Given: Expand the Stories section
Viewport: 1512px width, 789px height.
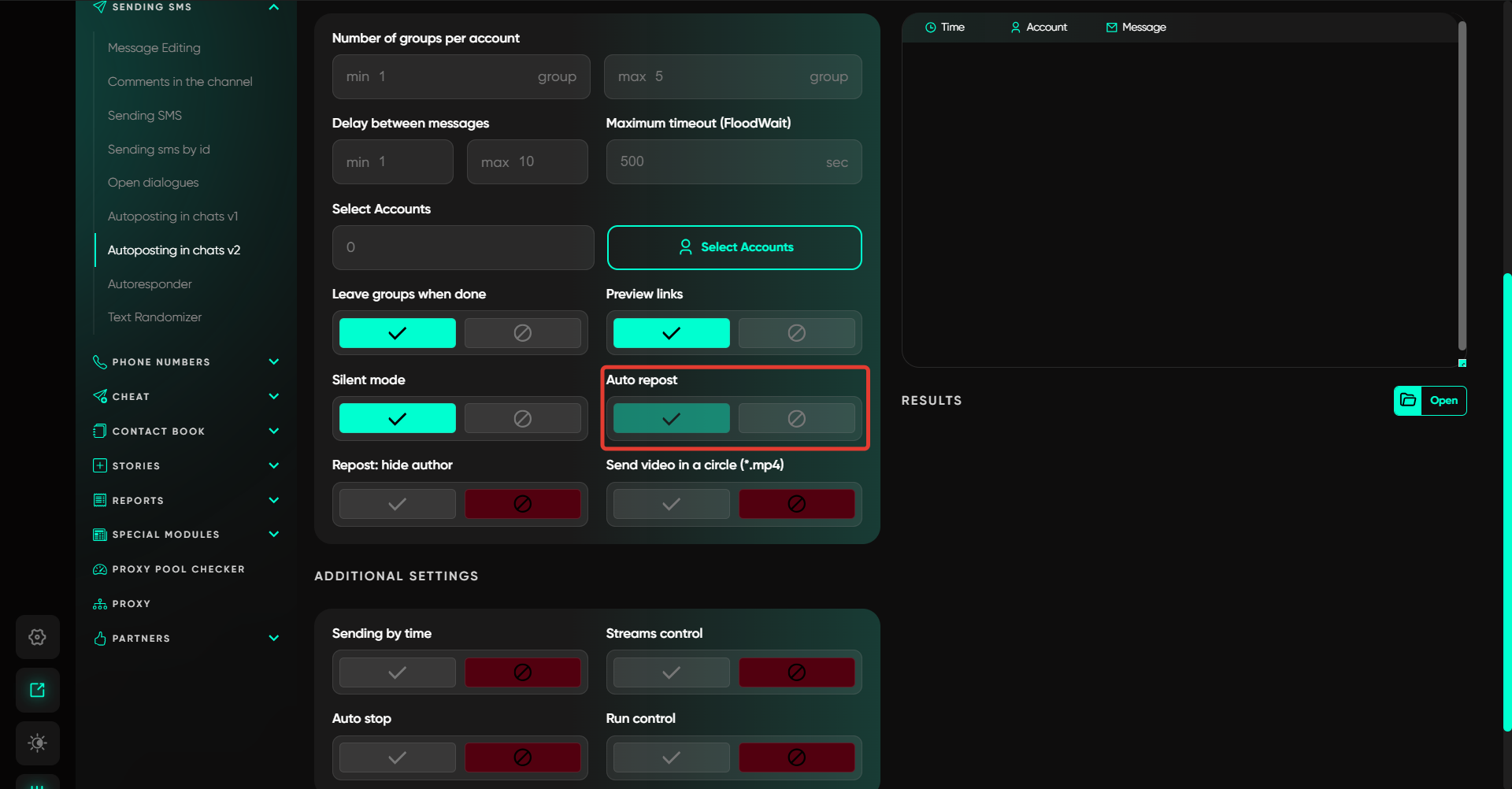Looking at the screenshot, I should (273, 466).
